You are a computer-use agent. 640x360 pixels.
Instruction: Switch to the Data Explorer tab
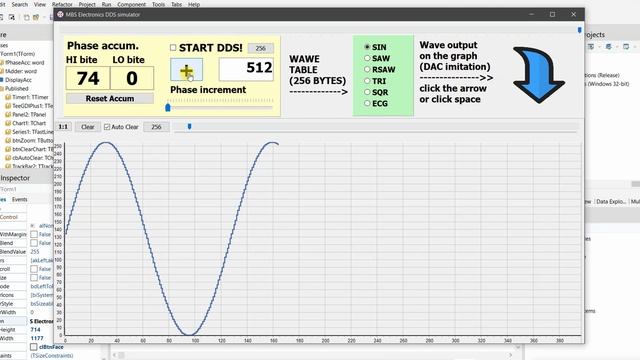pyautogui.click(x=611, y=202)
